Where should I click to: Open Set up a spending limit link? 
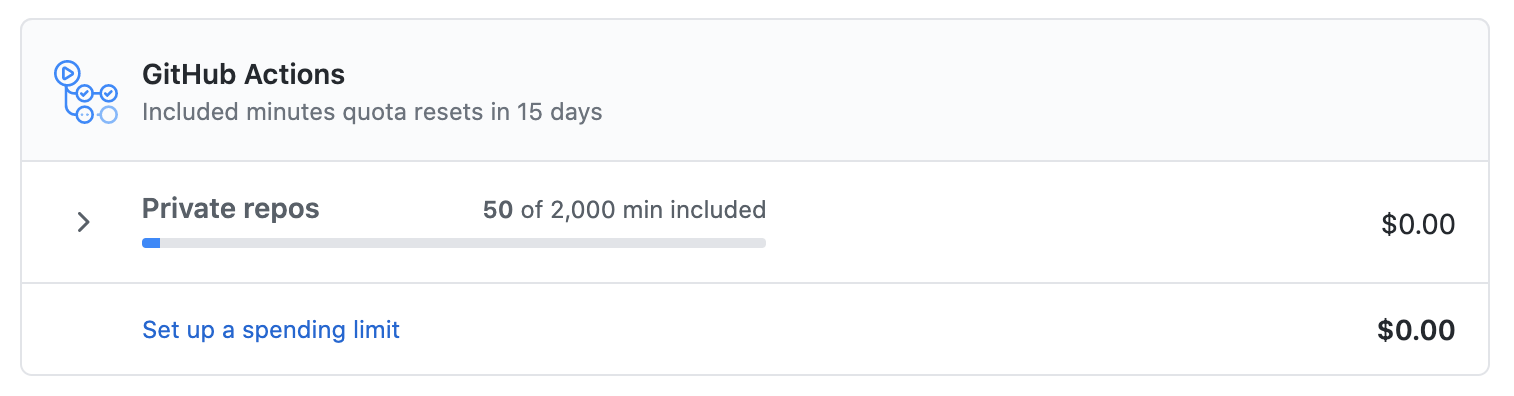click(271, 329)
